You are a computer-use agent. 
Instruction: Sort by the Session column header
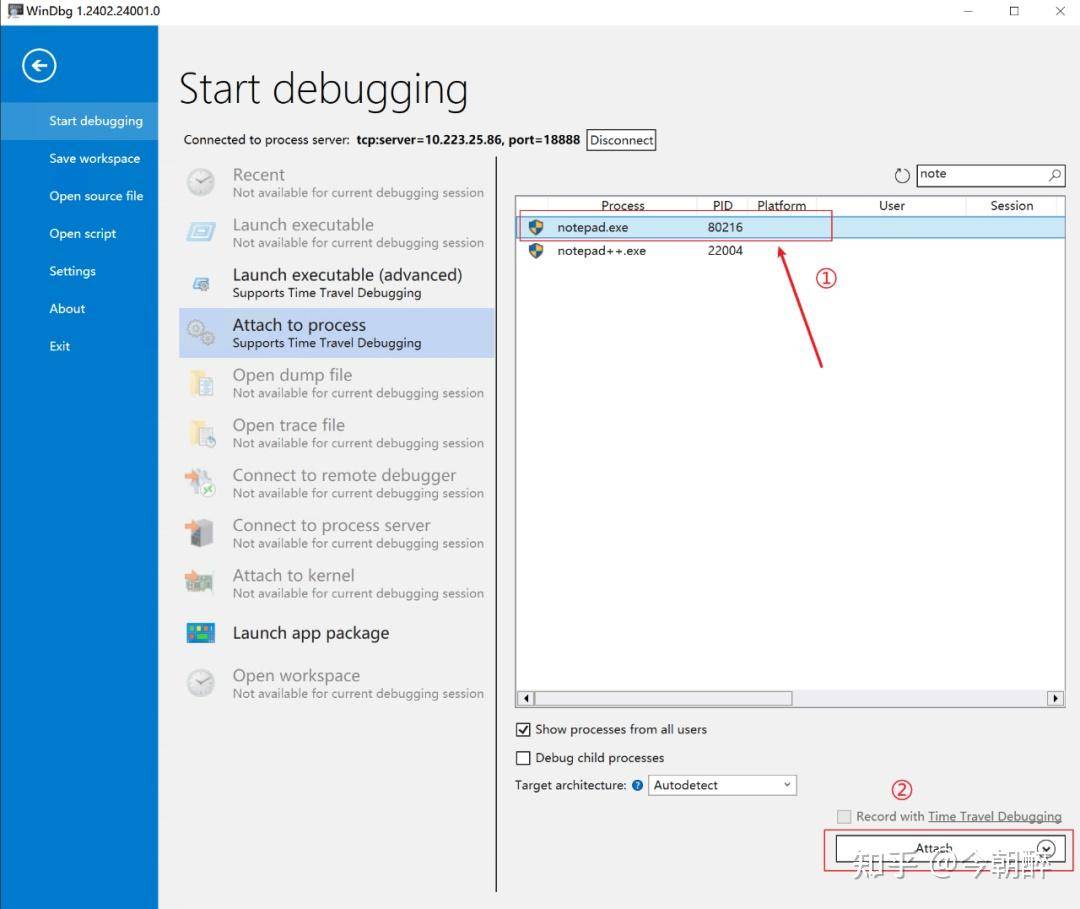tap(1011, 205)
